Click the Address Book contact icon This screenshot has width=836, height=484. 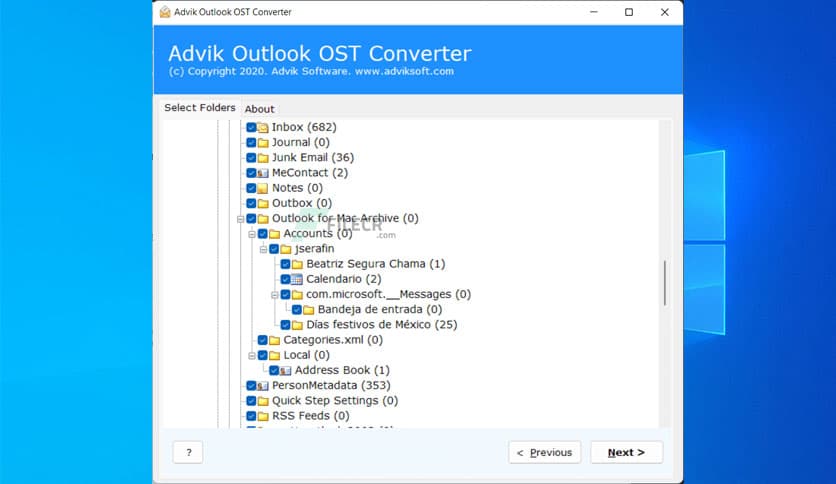pyautogui.click(x=286, y=370)
